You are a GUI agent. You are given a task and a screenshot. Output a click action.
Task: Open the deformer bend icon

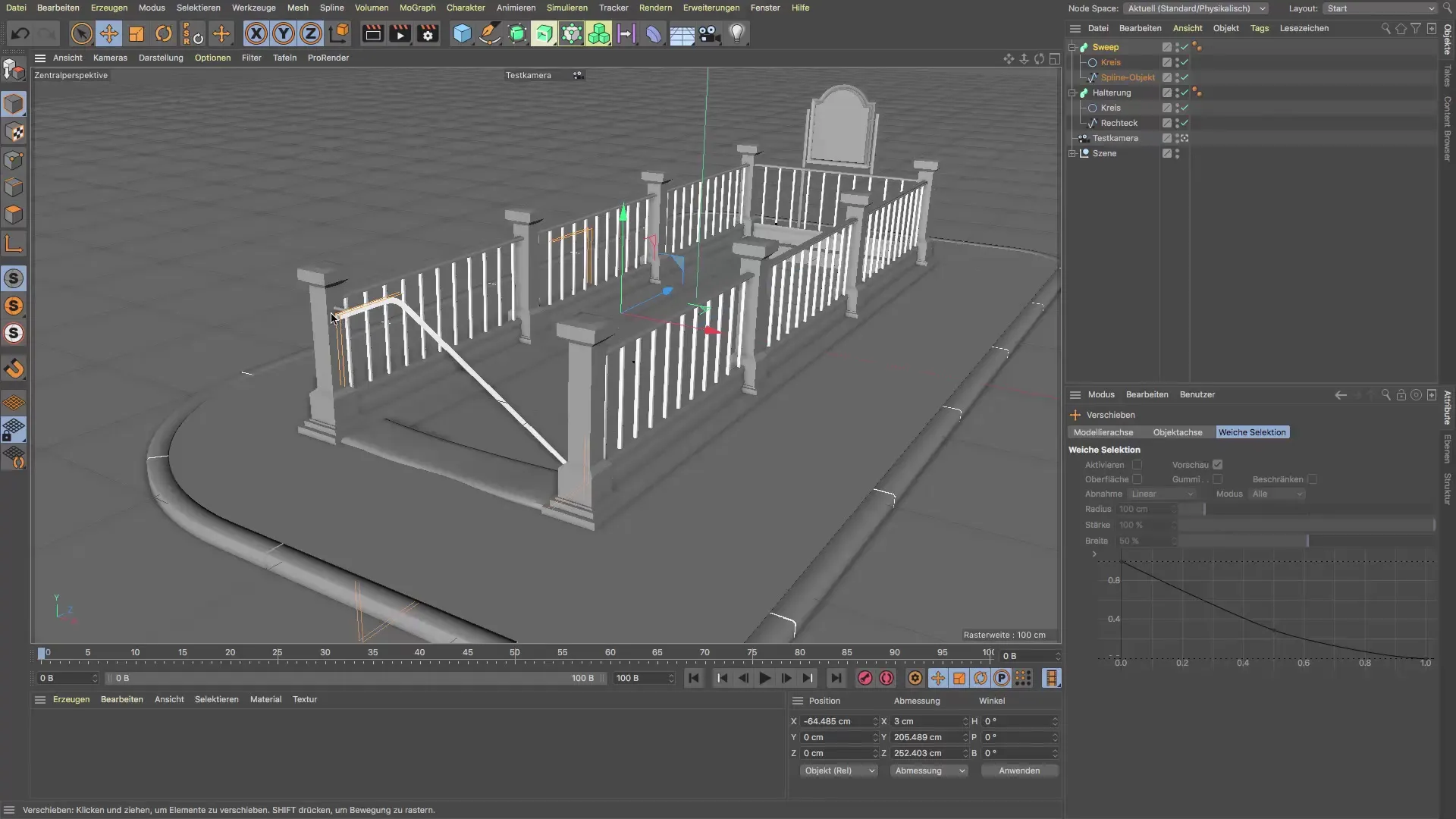(654, 33)
